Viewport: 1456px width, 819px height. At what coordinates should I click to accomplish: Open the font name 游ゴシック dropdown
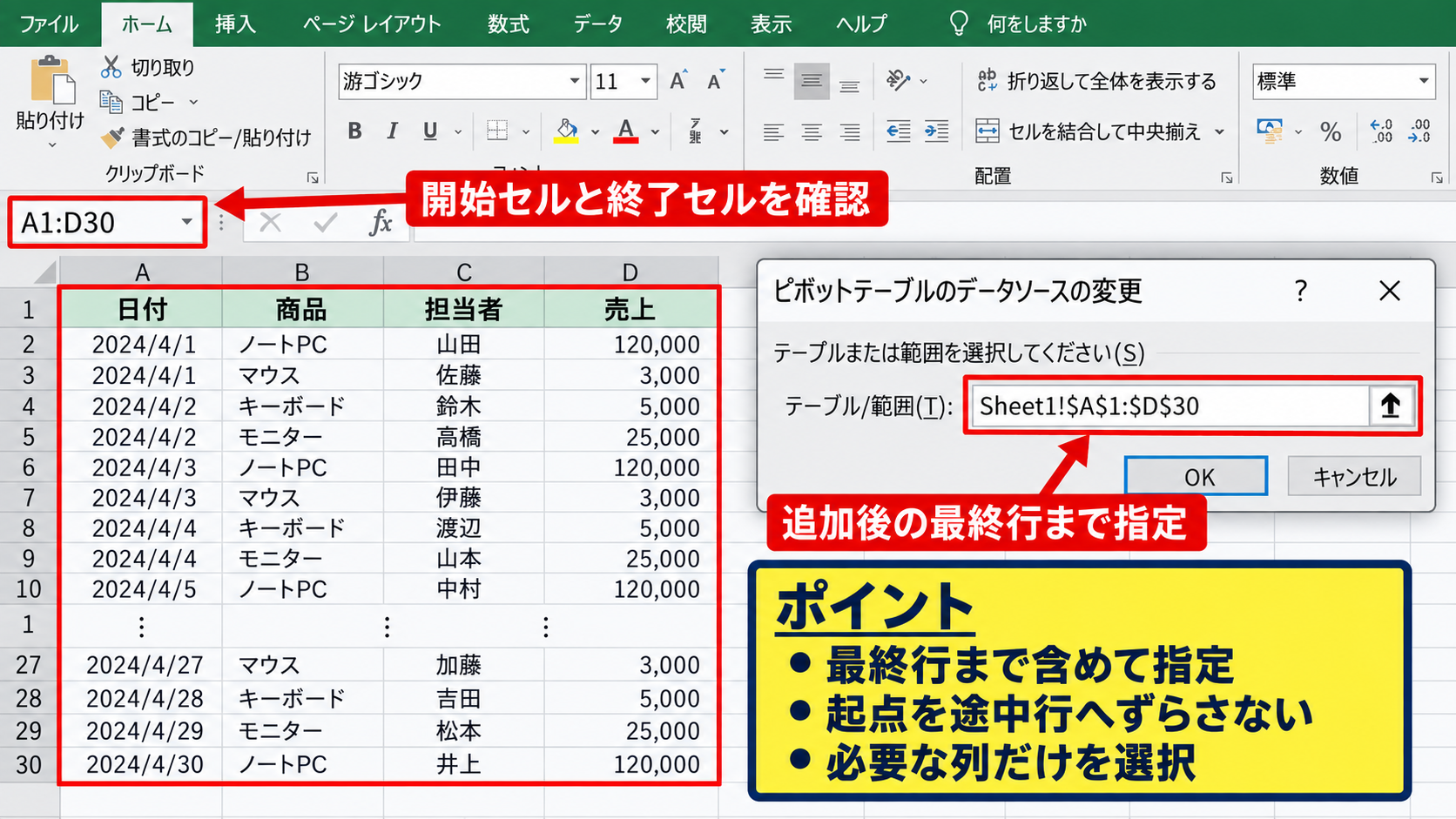tap(574, 81)
